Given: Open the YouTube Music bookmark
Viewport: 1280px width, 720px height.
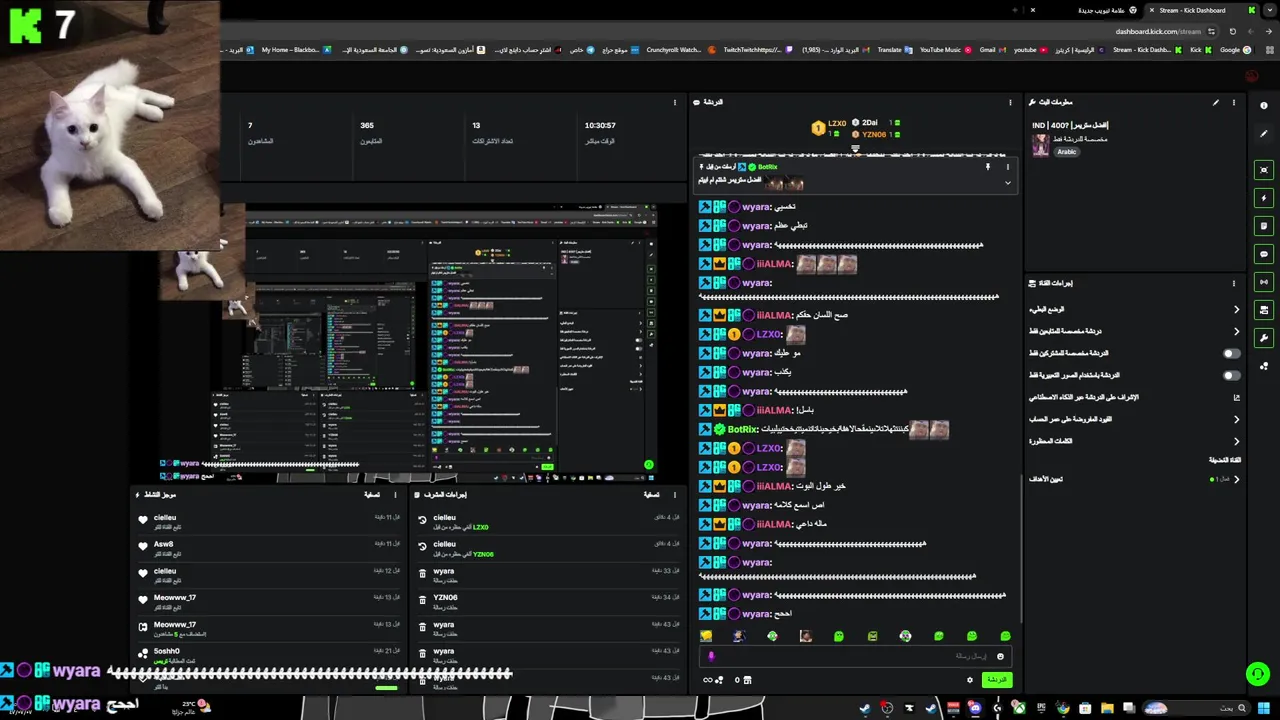Looking at the screenshot, I should [x=945, y=50].
